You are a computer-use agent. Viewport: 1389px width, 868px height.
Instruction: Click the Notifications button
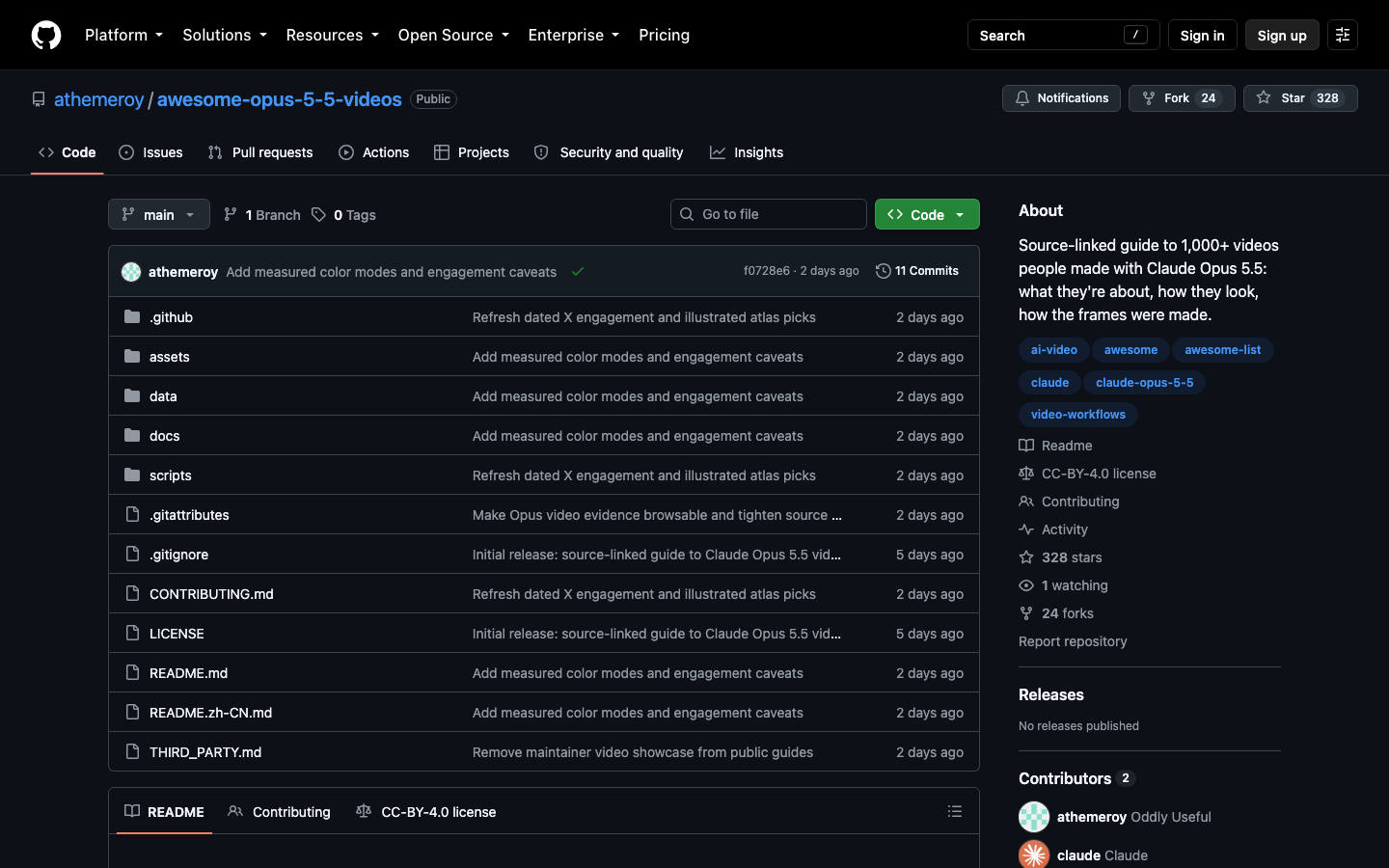coord(1061,98)
